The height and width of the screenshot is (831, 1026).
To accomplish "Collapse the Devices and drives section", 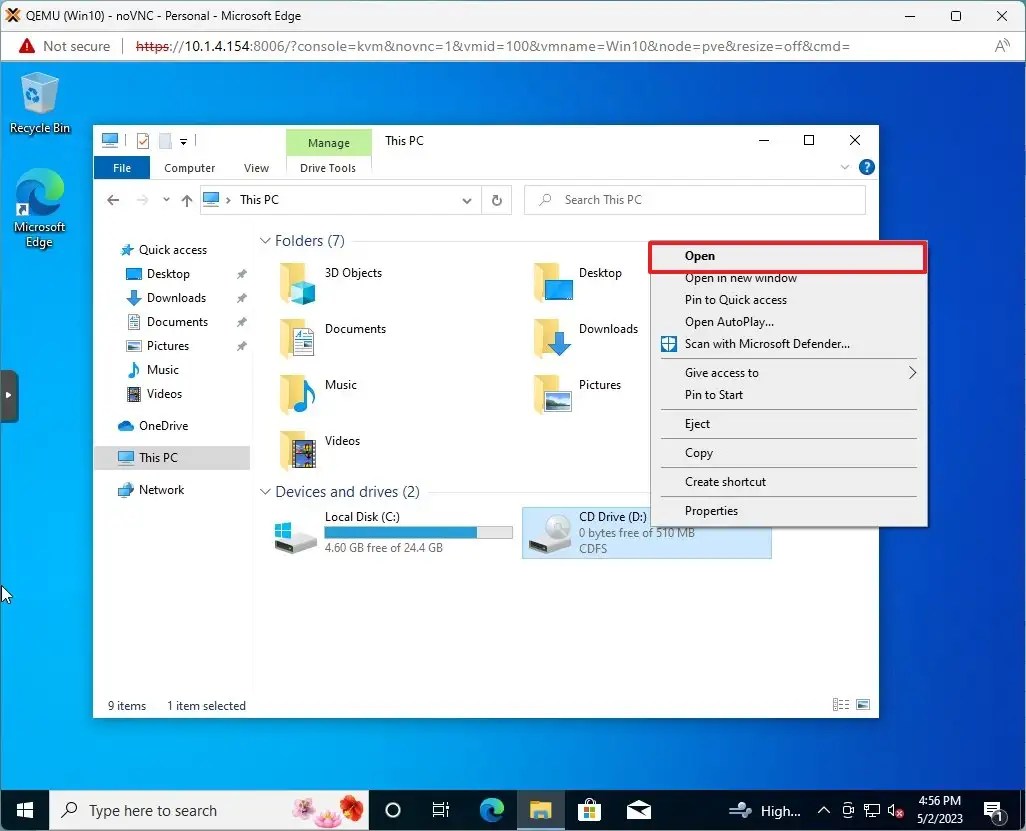I will click(264, 491).
